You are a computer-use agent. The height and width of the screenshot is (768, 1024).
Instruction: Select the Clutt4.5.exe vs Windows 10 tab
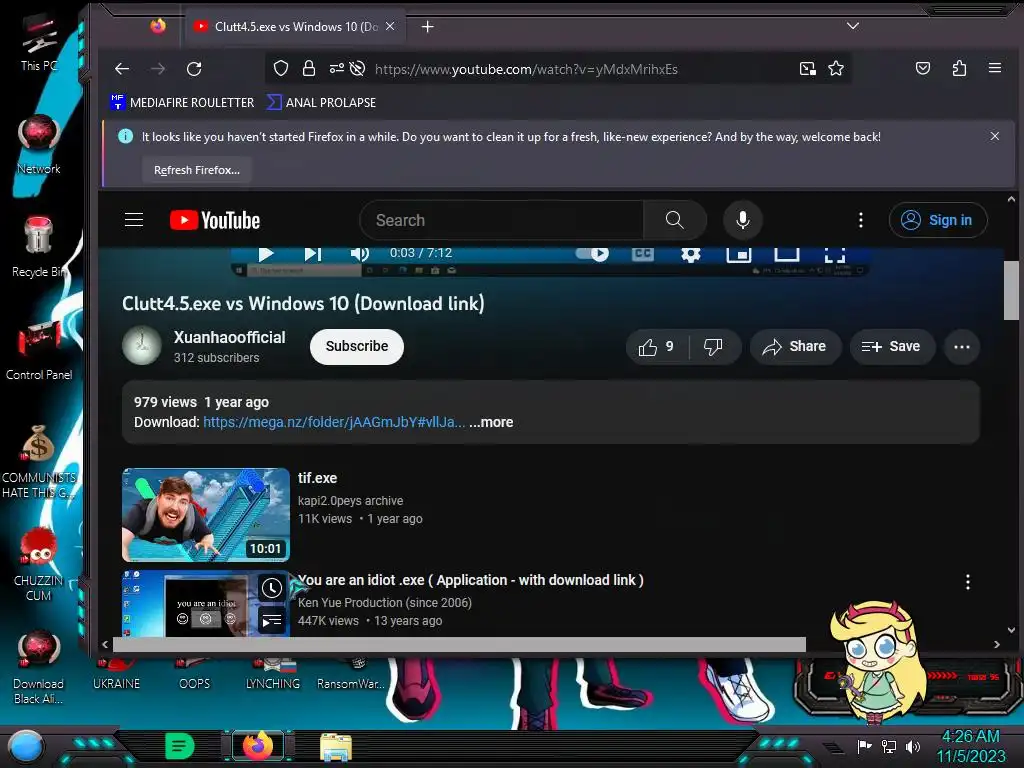pos(296,27)
